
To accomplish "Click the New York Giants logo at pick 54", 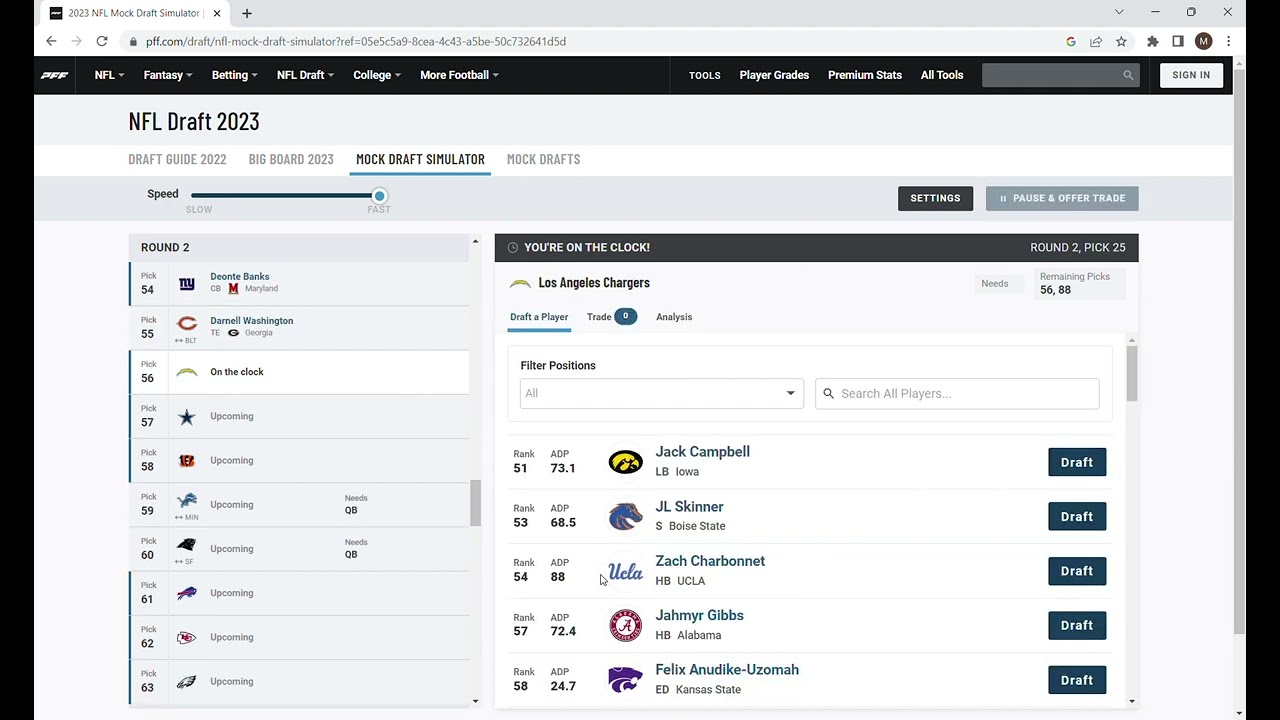I will pyautogui.click(x=187, y=284).
